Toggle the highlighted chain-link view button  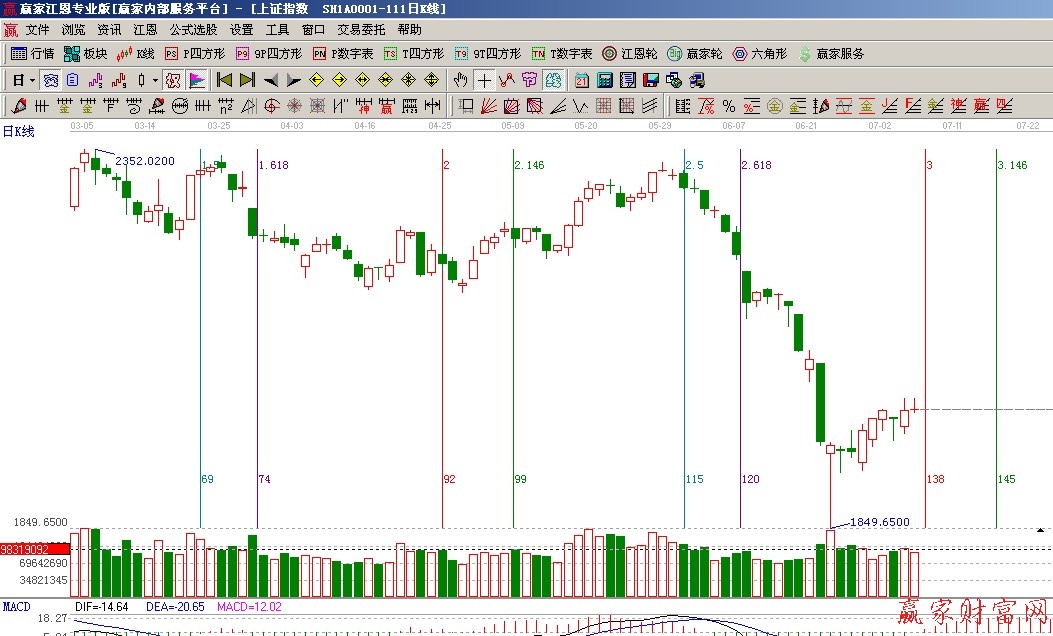coord(553,80)
